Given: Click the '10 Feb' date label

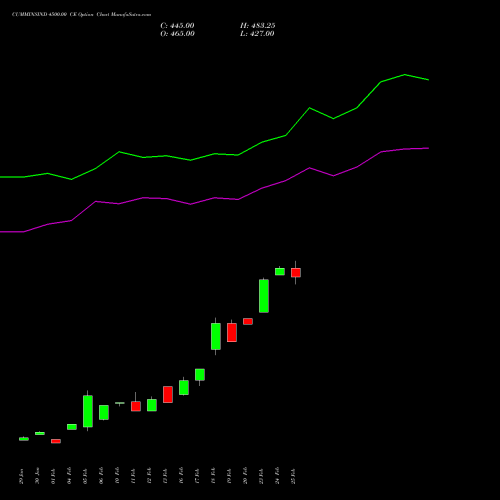Looking at the screenshot, I should point(117,476).
